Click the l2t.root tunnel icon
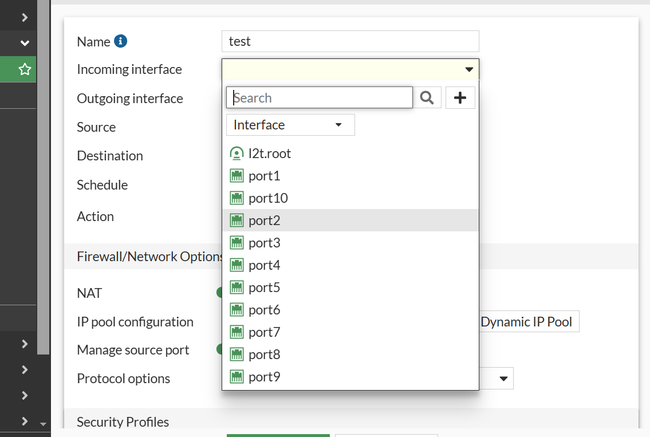The image size is (650, 437). pyautogui.click(x=237, y=154)
